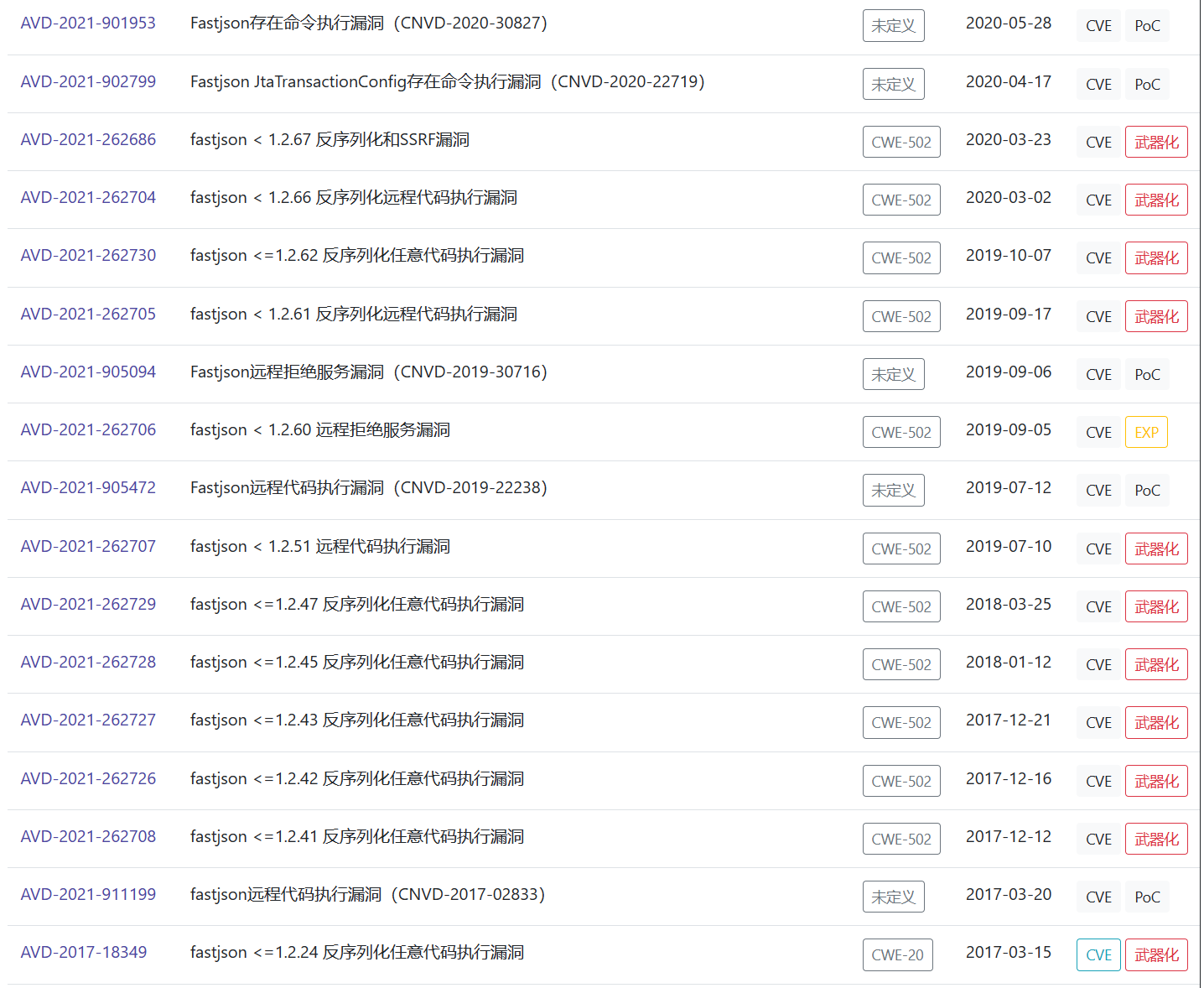The height and width of the screenshot is (988, 1204).
Task: Select title 'fastjson <=1.2.47 反序列化任意代码执行漏洞'
Action: tap(357, 605)
